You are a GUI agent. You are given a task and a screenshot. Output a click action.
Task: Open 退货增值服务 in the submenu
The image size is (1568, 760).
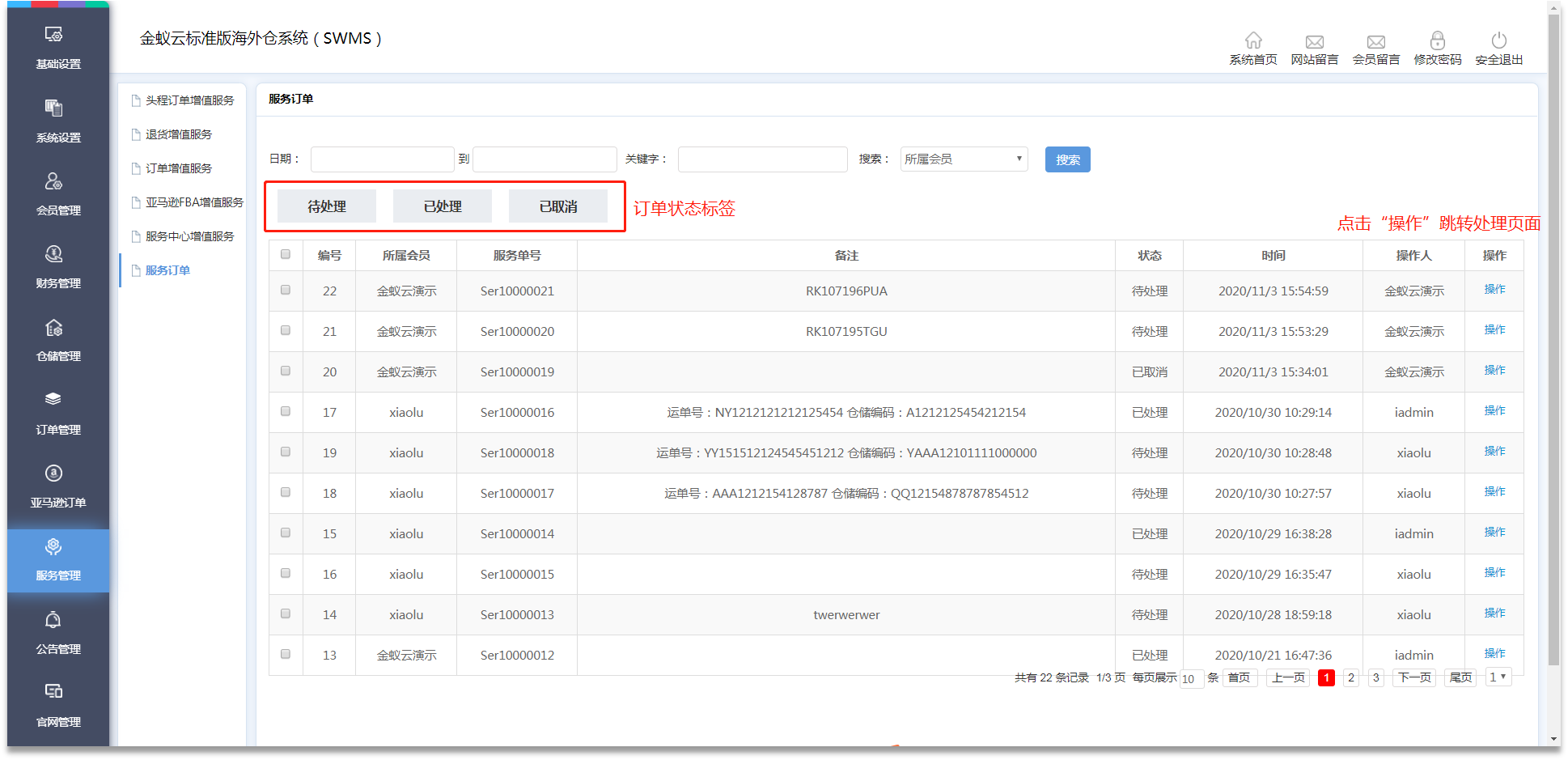[x=179, y=134]
